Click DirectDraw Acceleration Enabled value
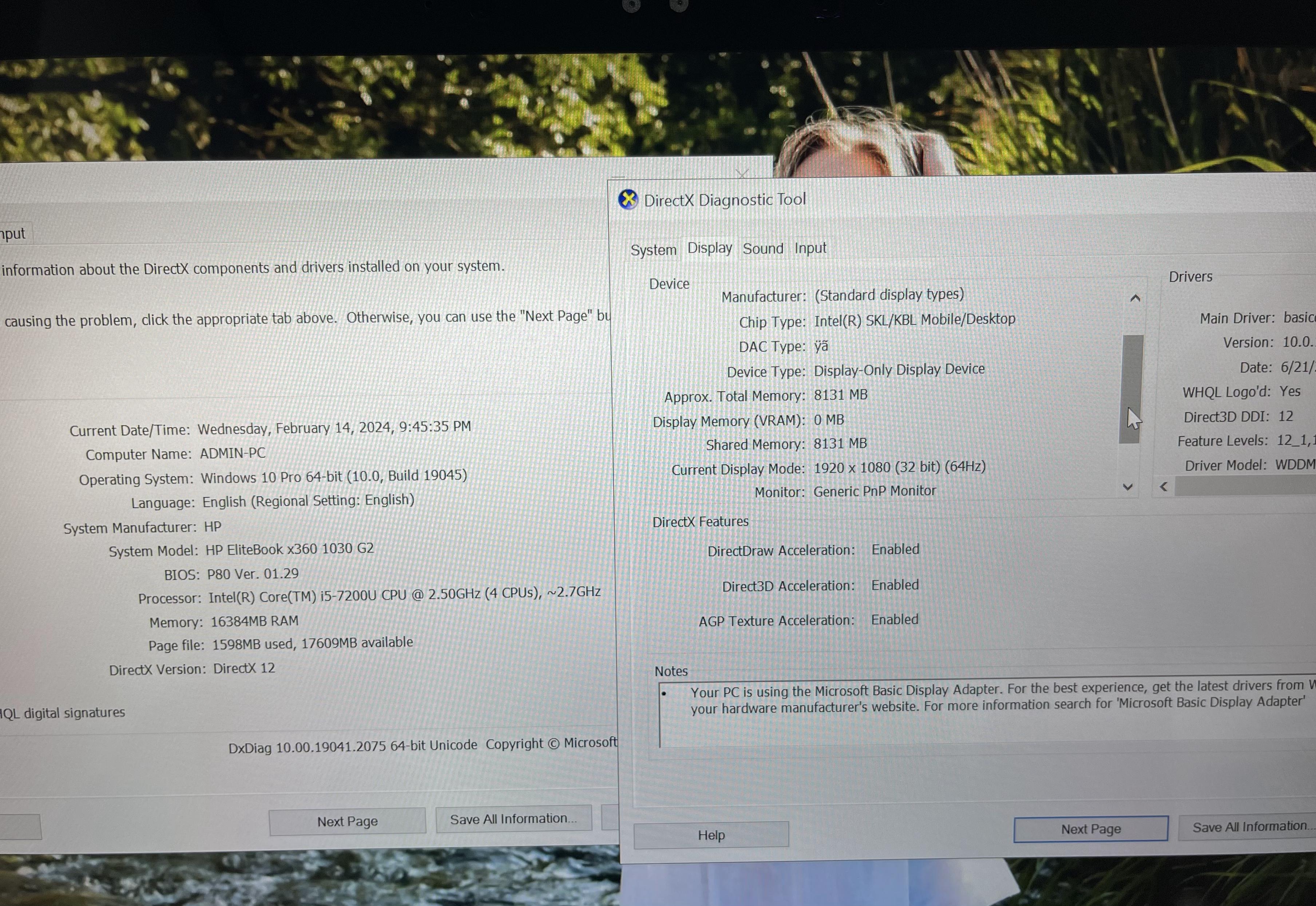1316x906 pixels. [895, 549]
